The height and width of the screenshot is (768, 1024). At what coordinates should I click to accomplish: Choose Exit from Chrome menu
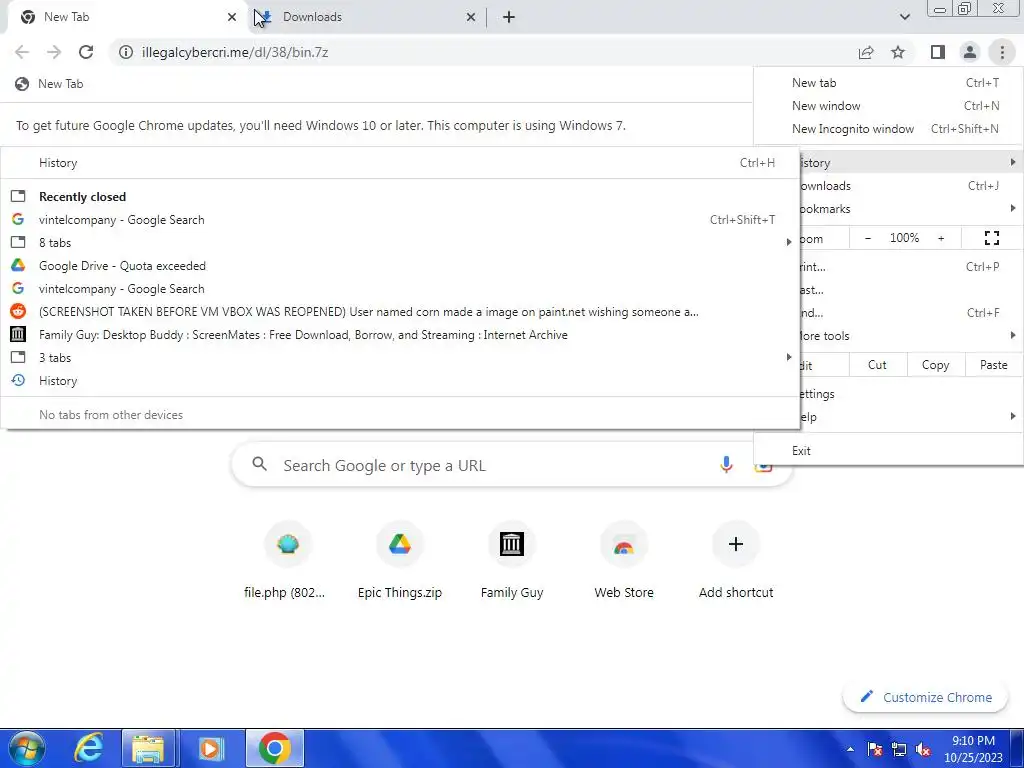click(x=889, y=451)
